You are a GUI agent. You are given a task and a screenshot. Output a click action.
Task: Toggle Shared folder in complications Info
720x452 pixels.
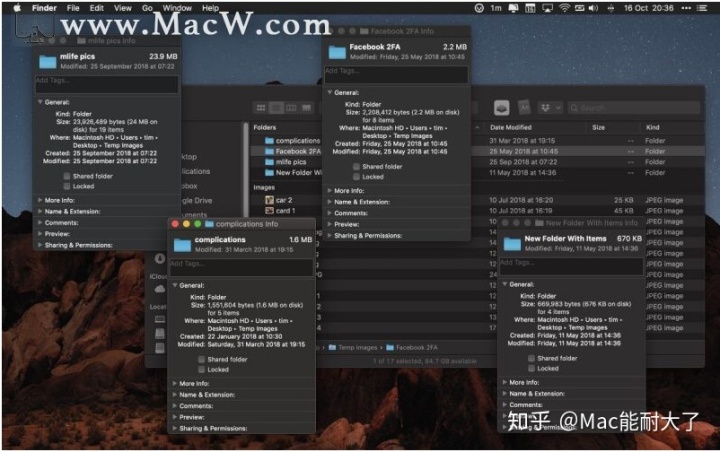[x=202, y=359]
